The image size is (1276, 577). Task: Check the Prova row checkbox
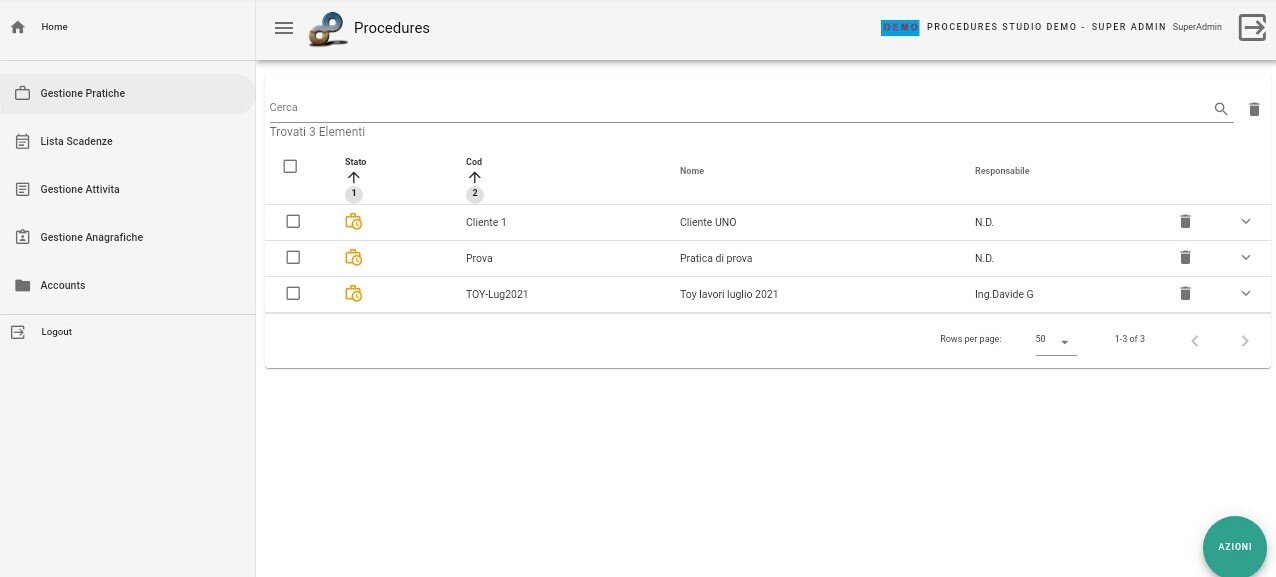point(293,257)
